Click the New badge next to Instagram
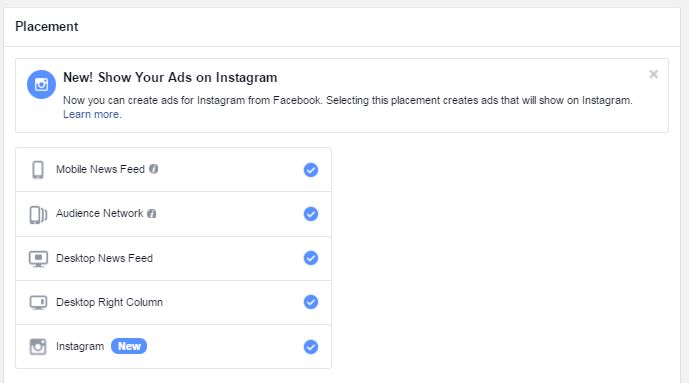 pyautogui.click(x=129, y=346)
